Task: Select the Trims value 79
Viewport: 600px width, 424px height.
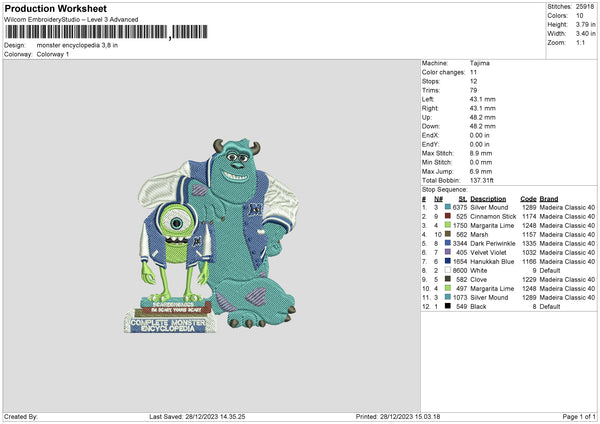Action: [474, 90]
